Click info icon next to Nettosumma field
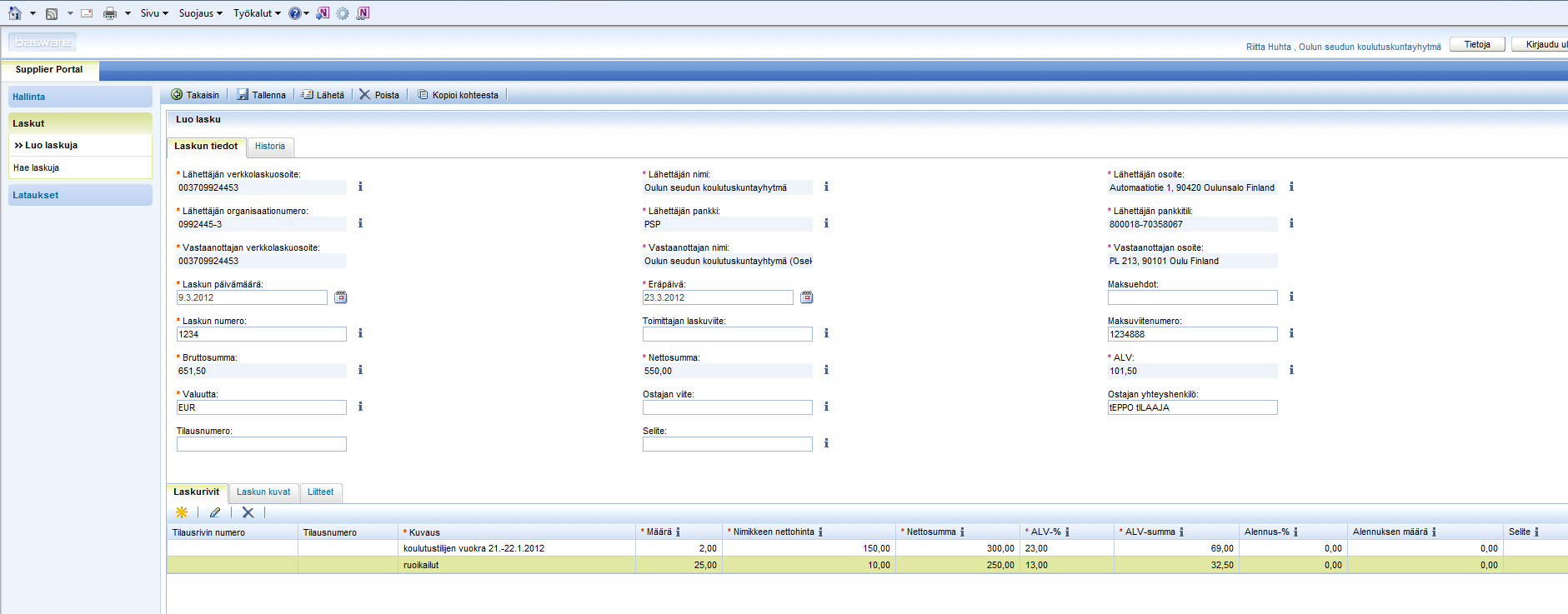 pos(826,370)
